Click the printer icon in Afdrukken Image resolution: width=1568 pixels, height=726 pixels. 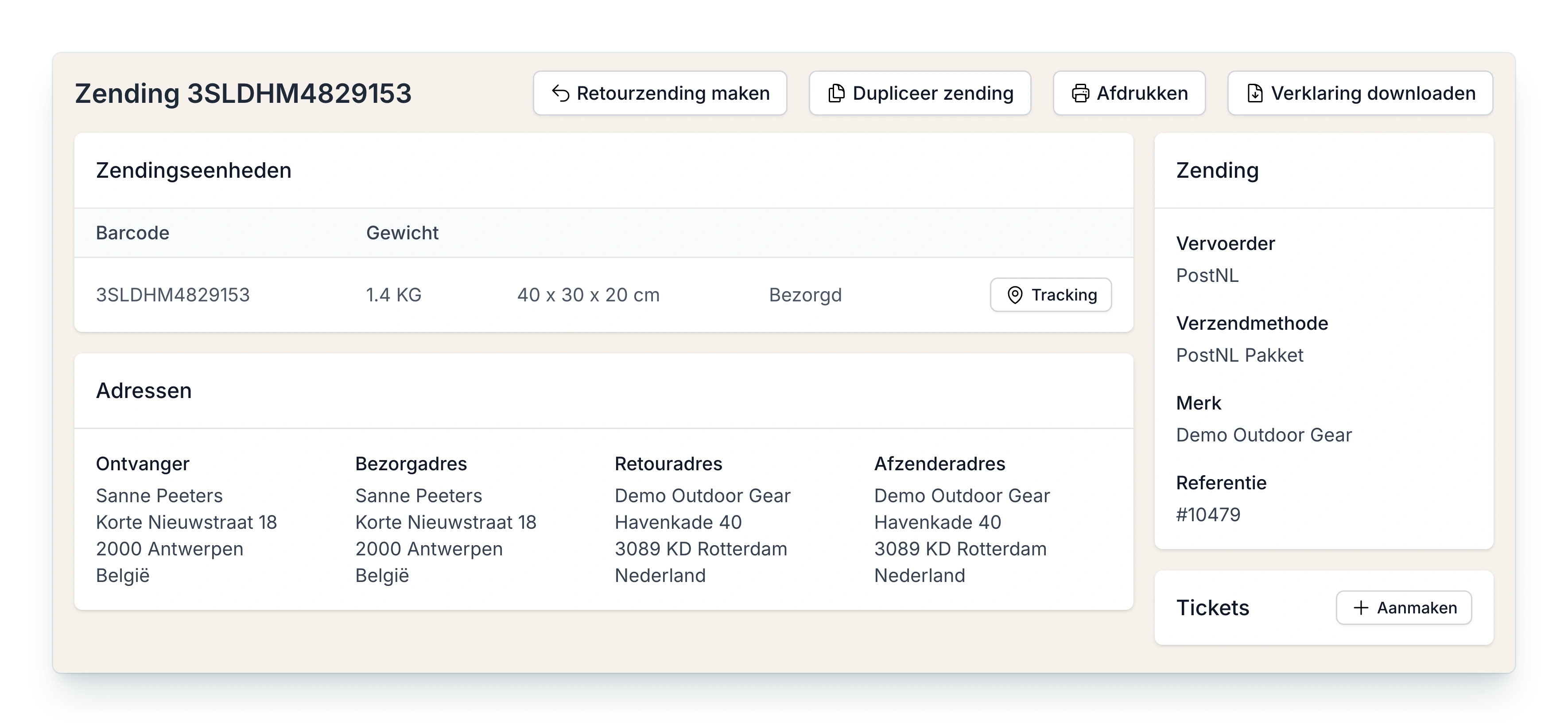click(1080, 93)
